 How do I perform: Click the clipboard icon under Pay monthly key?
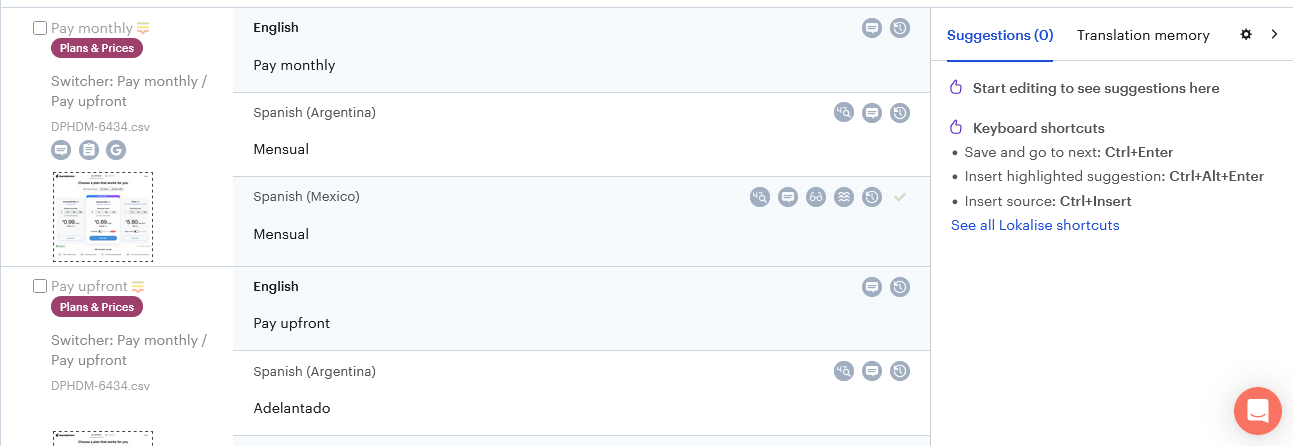pos(89,150)
